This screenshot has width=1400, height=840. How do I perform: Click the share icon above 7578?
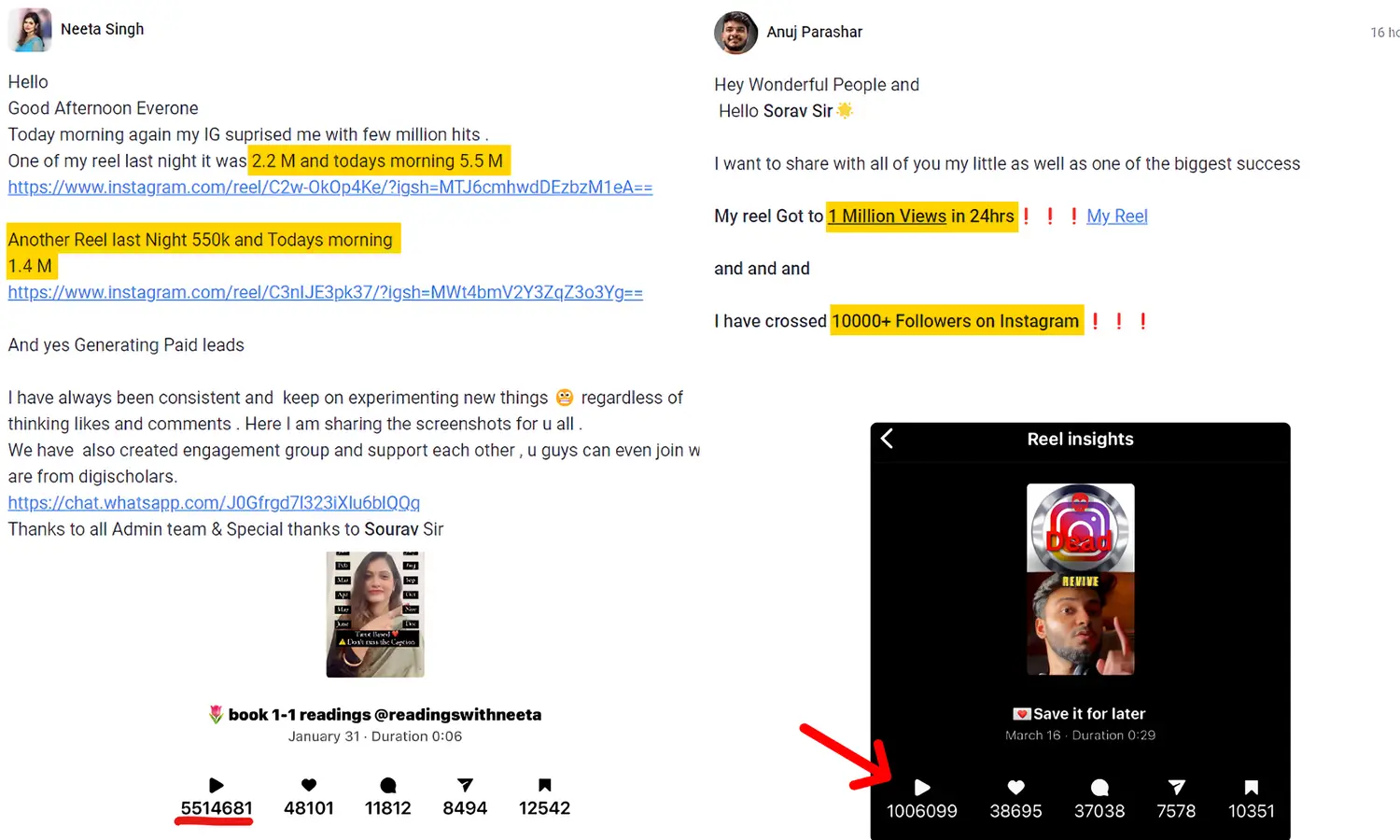pyautogui.click(x=1176, y=788)
